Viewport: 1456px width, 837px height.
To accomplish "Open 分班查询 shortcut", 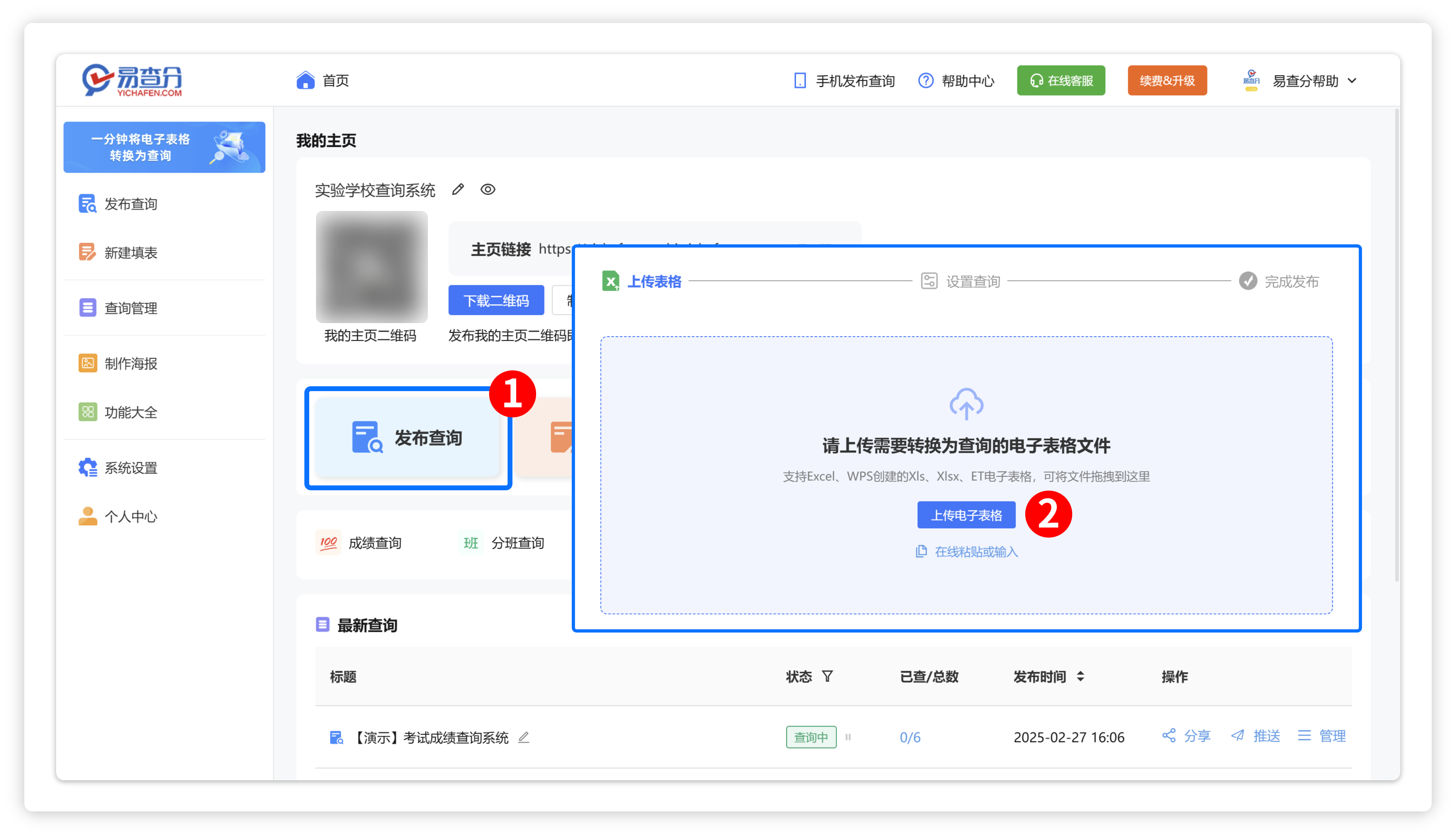I will click(501, 543).
